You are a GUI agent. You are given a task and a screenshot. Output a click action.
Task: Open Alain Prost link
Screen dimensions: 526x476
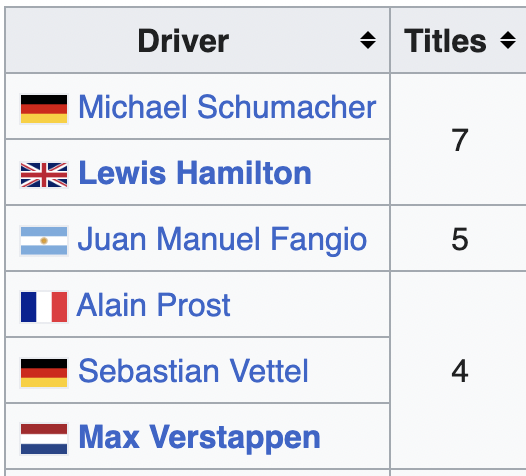(154, 305)
